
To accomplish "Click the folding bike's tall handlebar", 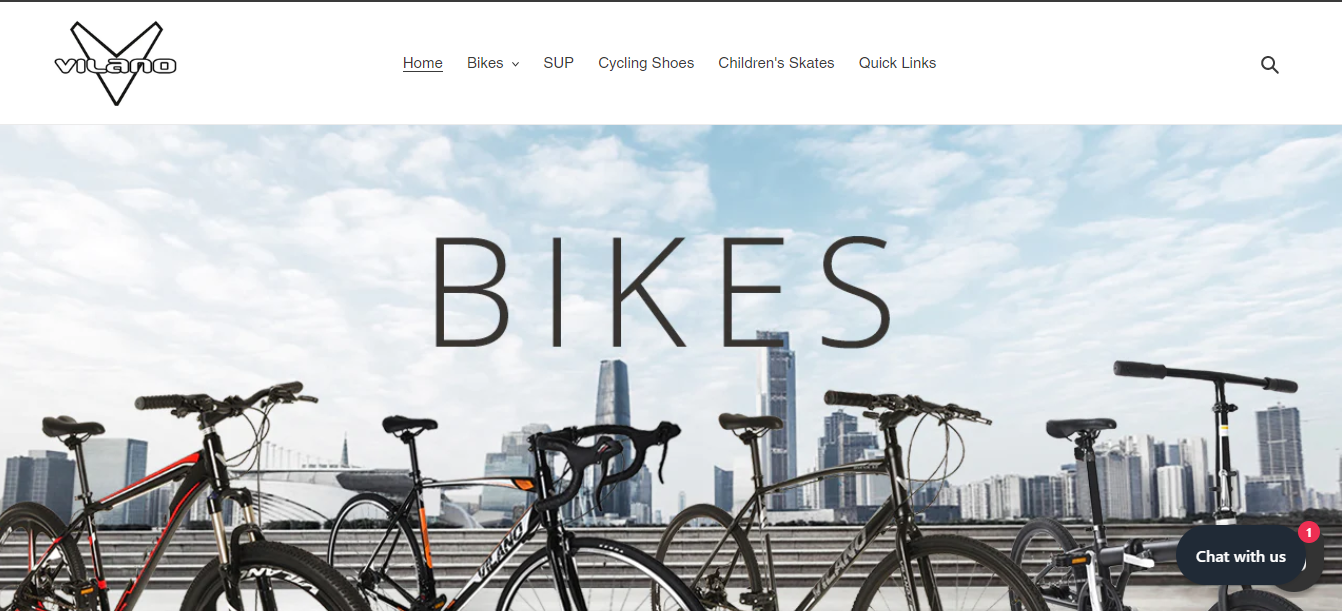I will click(x=1206, y=377).
